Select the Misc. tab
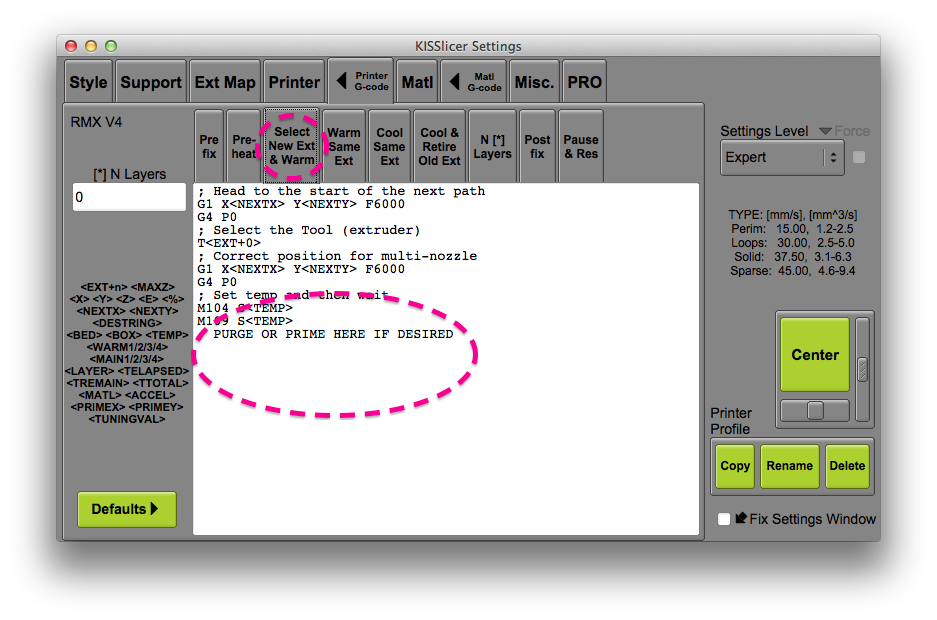Viewport: 937px width, 620px height. [x=534, y=82]
